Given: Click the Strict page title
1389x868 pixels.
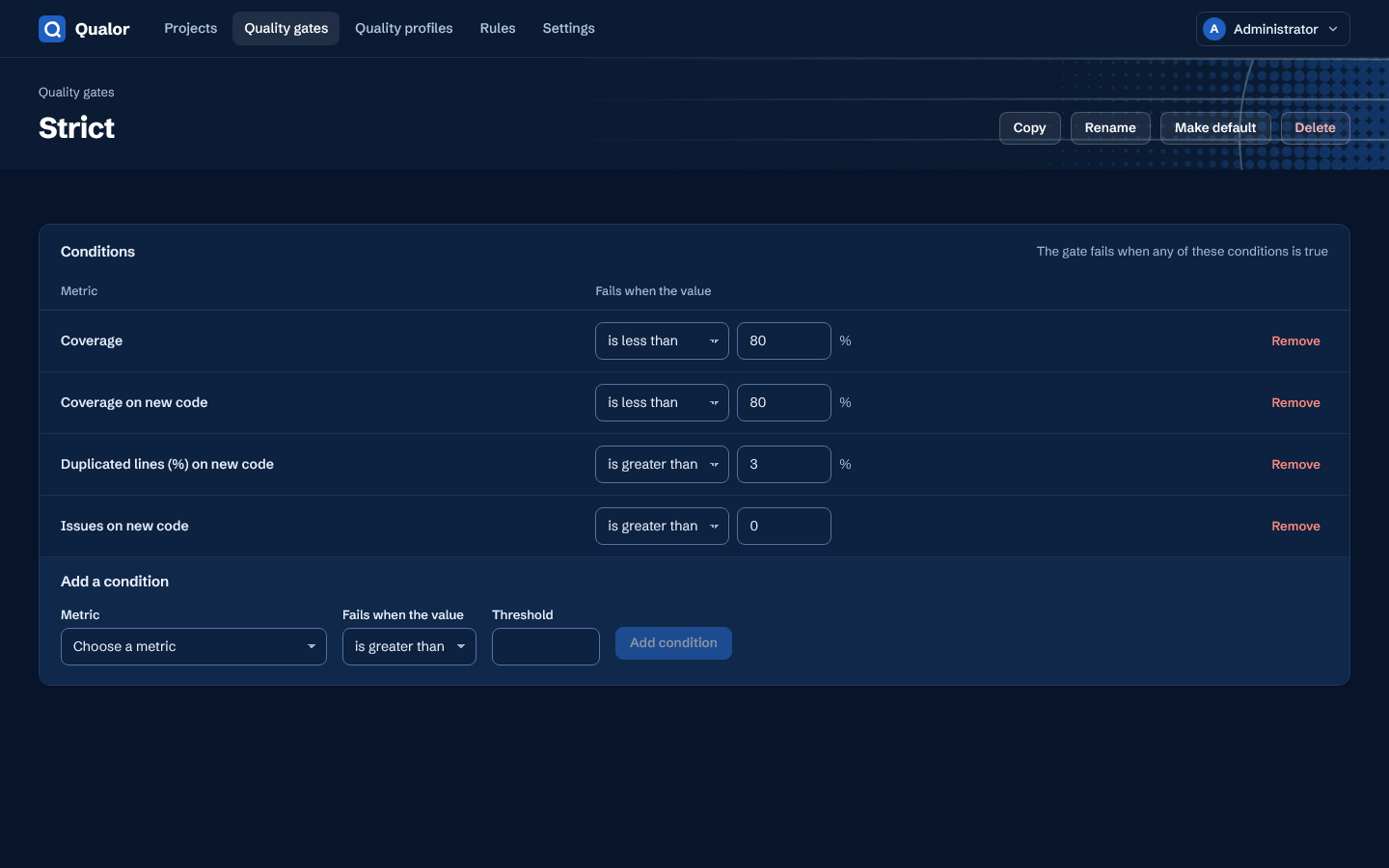Looking at the screenshot, I should click(x=76, y=127).
